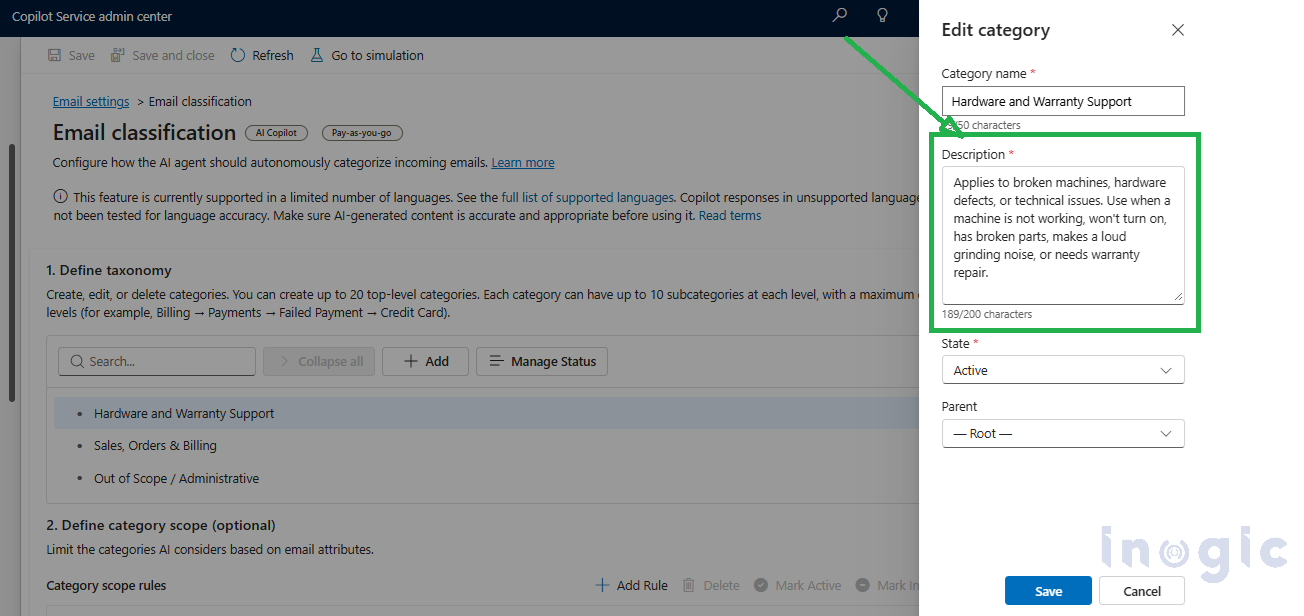Click Go to simulation toolbar item

(x=367, y=55)
